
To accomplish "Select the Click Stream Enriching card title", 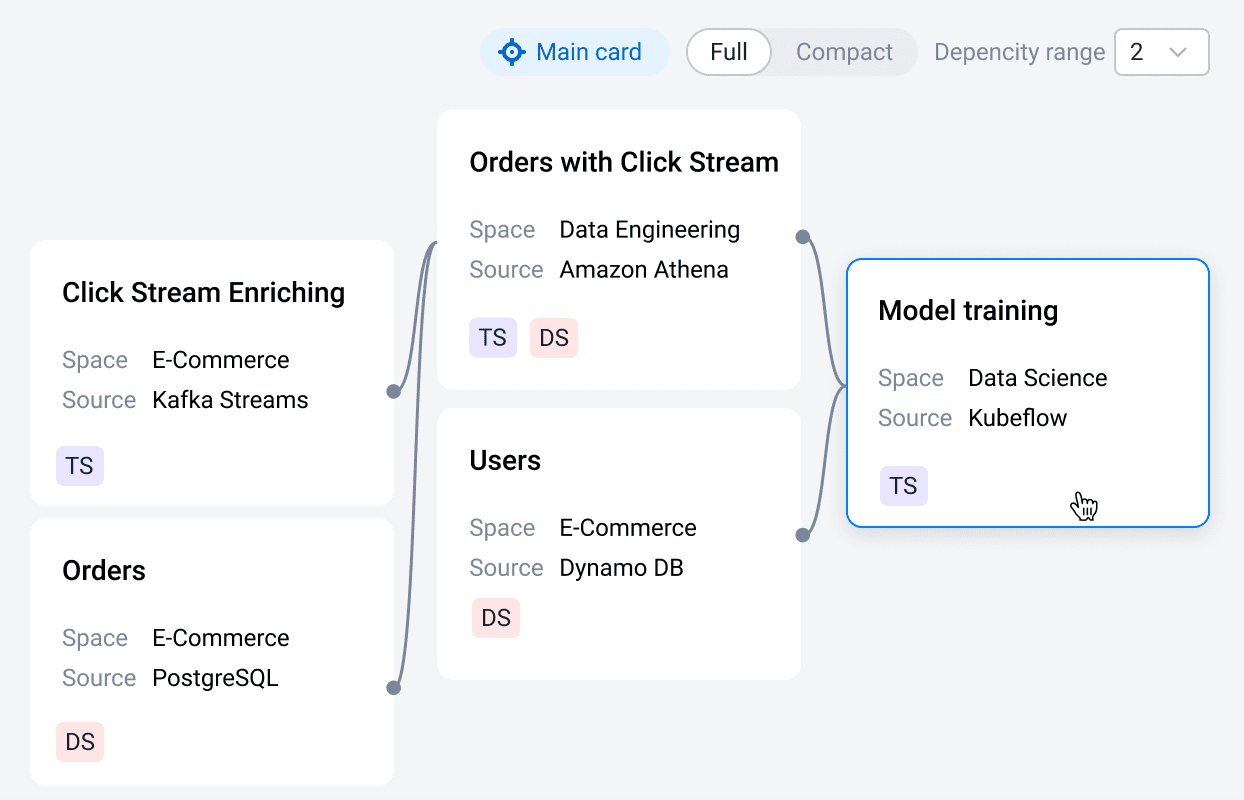I will pyautogui.click(x=203, y=293).
